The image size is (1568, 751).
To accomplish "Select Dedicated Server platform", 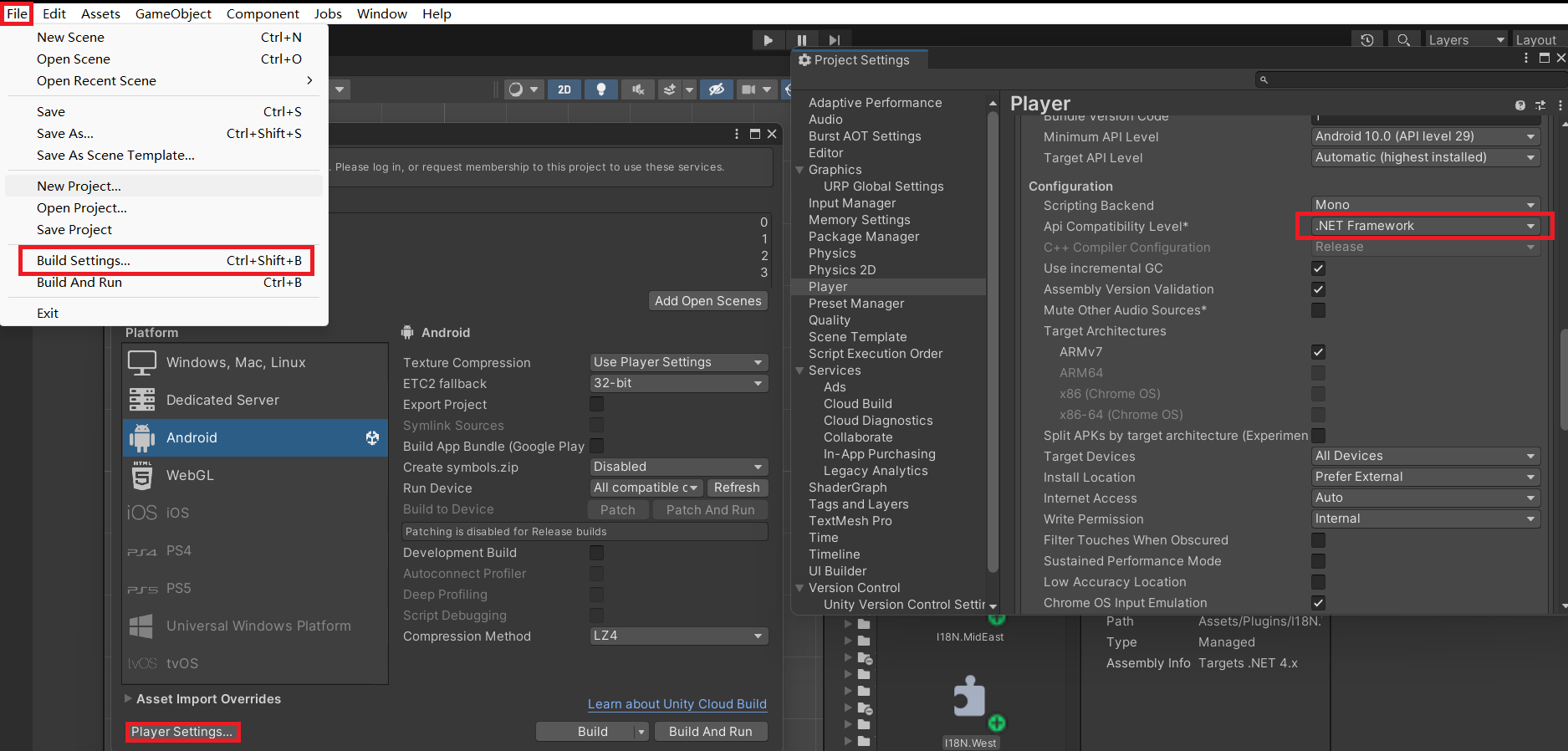I will 255,400.
